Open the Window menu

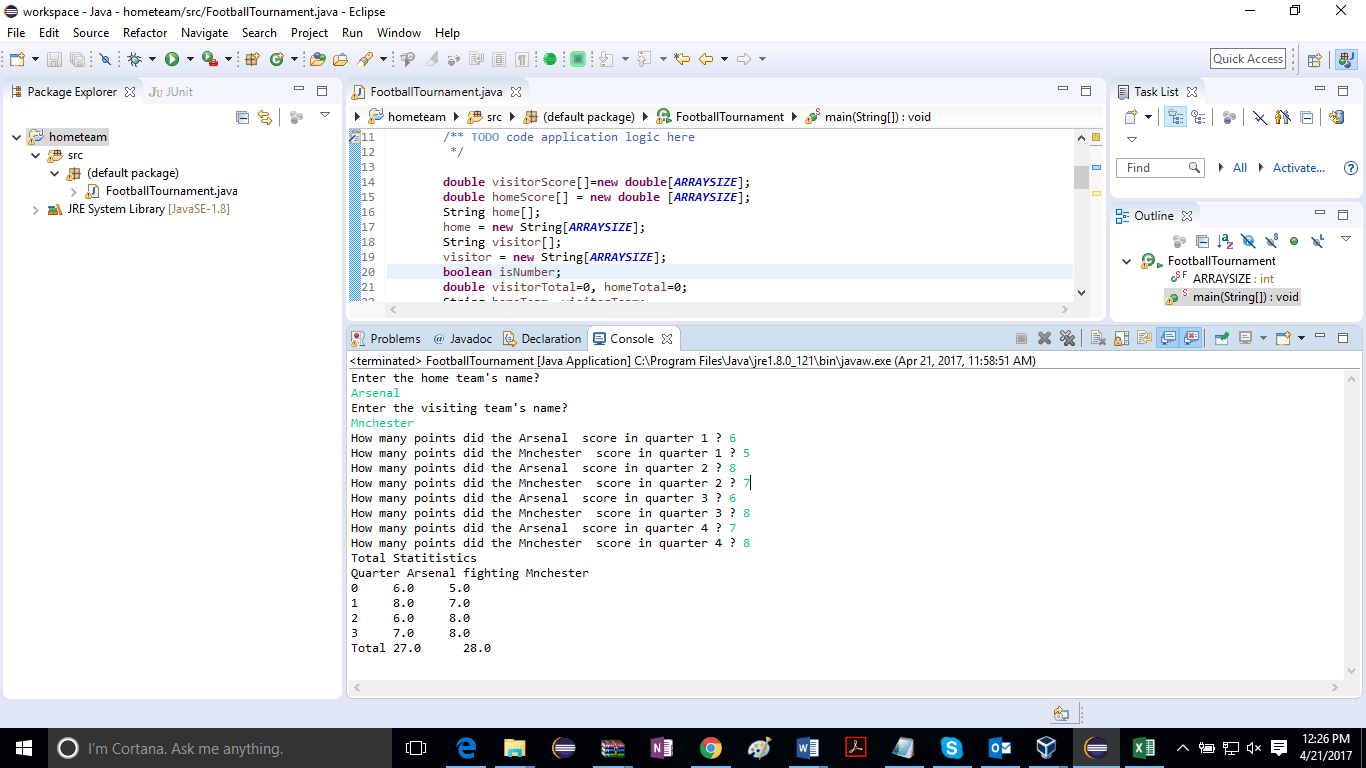[399, 33]
